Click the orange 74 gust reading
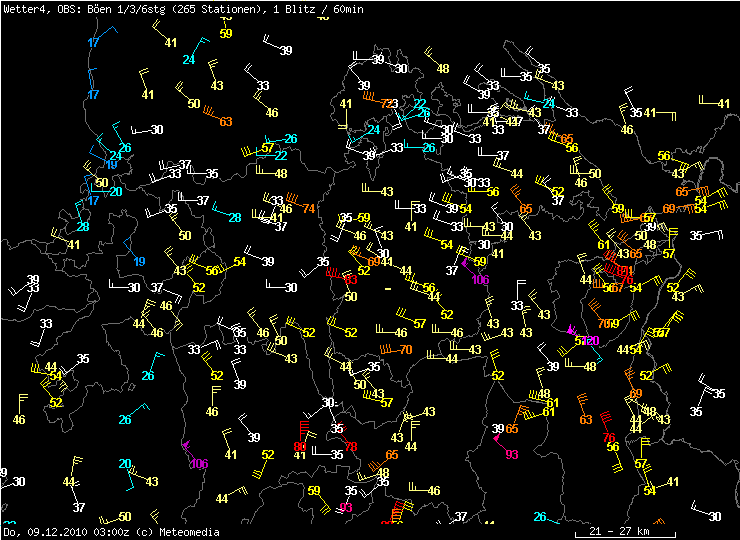Screen dimensions: 740x540 coord(309,209)
